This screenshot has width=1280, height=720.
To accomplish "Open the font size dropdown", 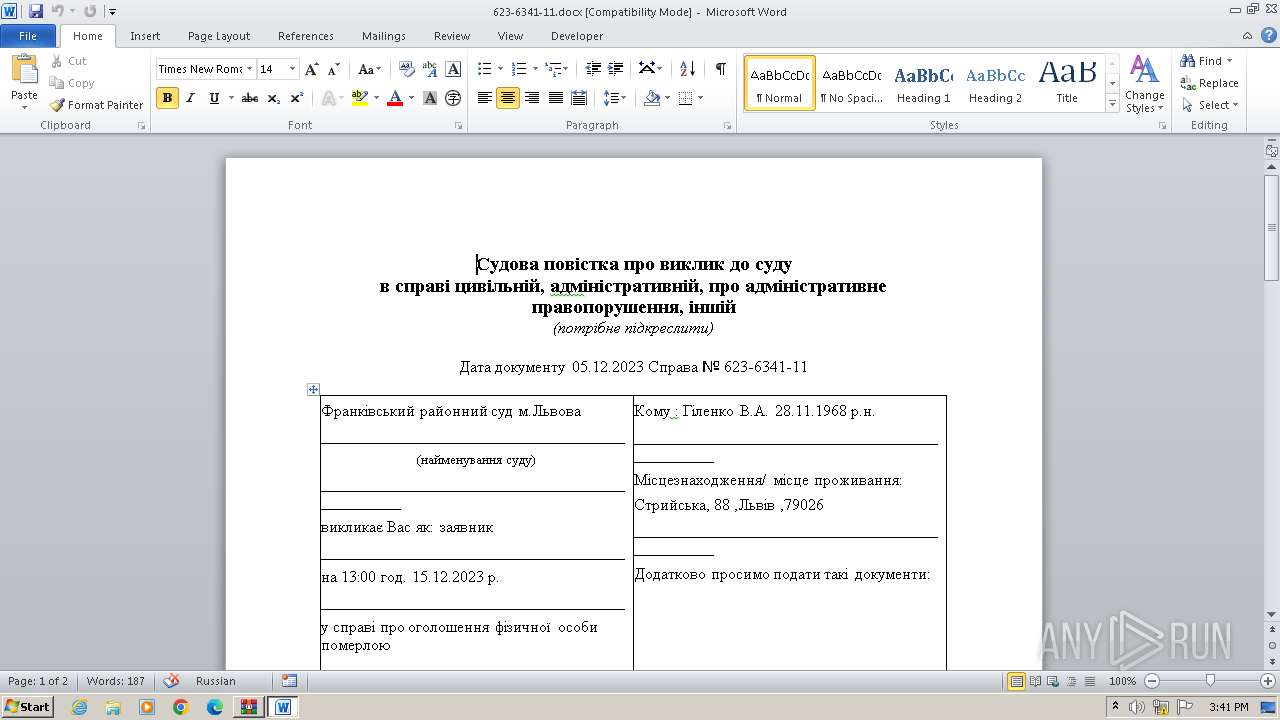I will [292, 69].
